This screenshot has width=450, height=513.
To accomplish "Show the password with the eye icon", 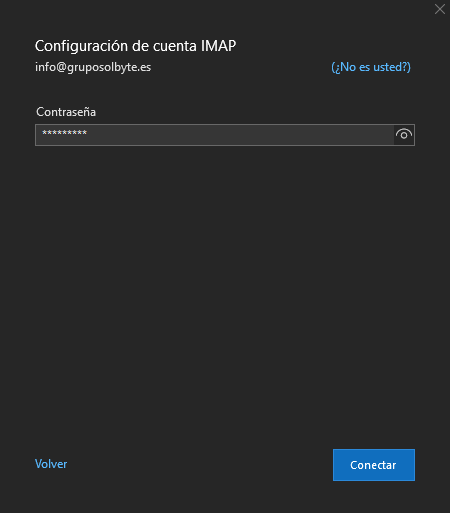I will [x=404, y=135].
